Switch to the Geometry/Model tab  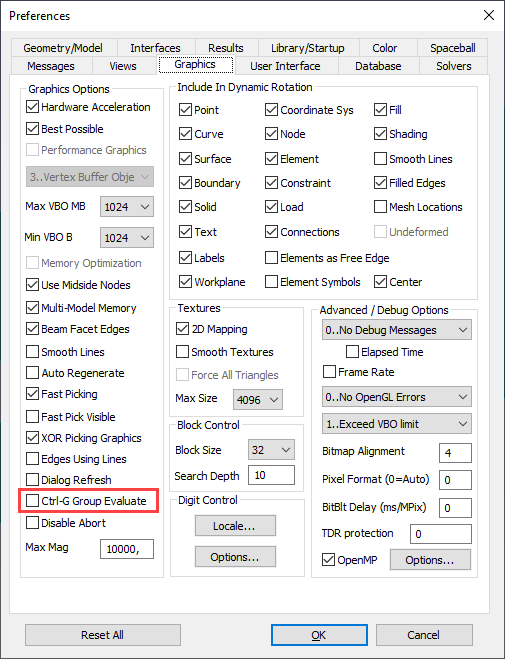pos(63,48)
